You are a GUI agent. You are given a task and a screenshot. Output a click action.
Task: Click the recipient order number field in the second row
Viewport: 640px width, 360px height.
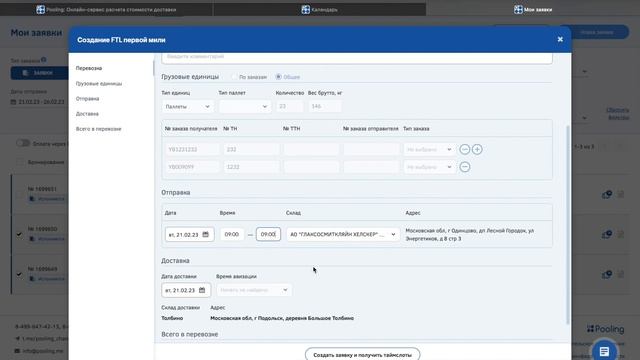point(192,167)
